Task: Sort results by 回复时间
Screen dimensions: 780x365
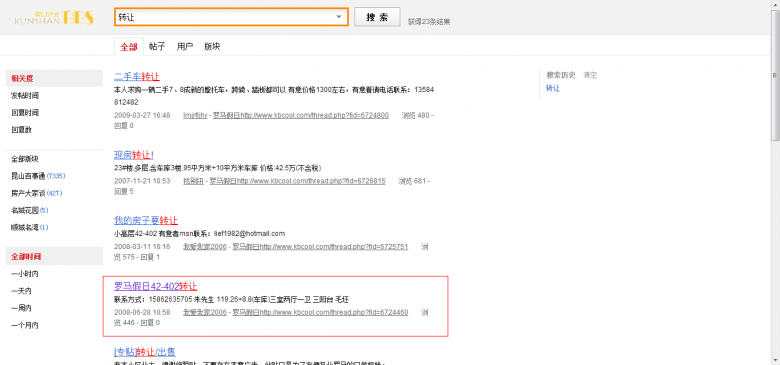Action: (25, 113)
